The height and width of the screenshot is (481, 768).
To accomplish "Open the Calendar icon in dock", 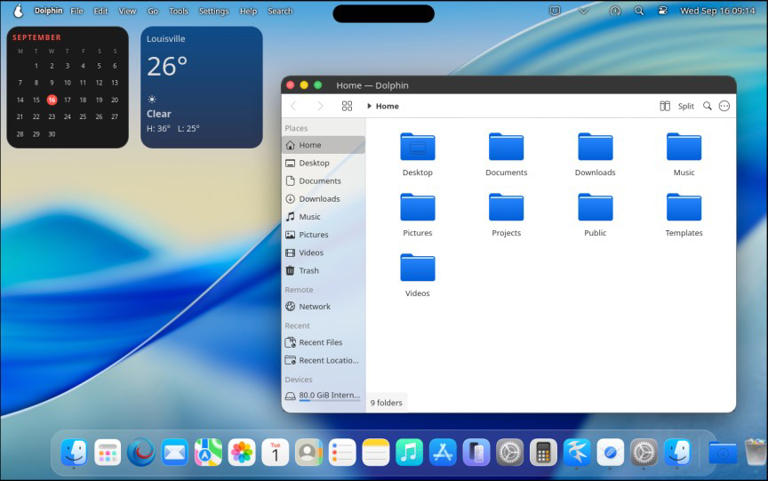I will point(275,452).
